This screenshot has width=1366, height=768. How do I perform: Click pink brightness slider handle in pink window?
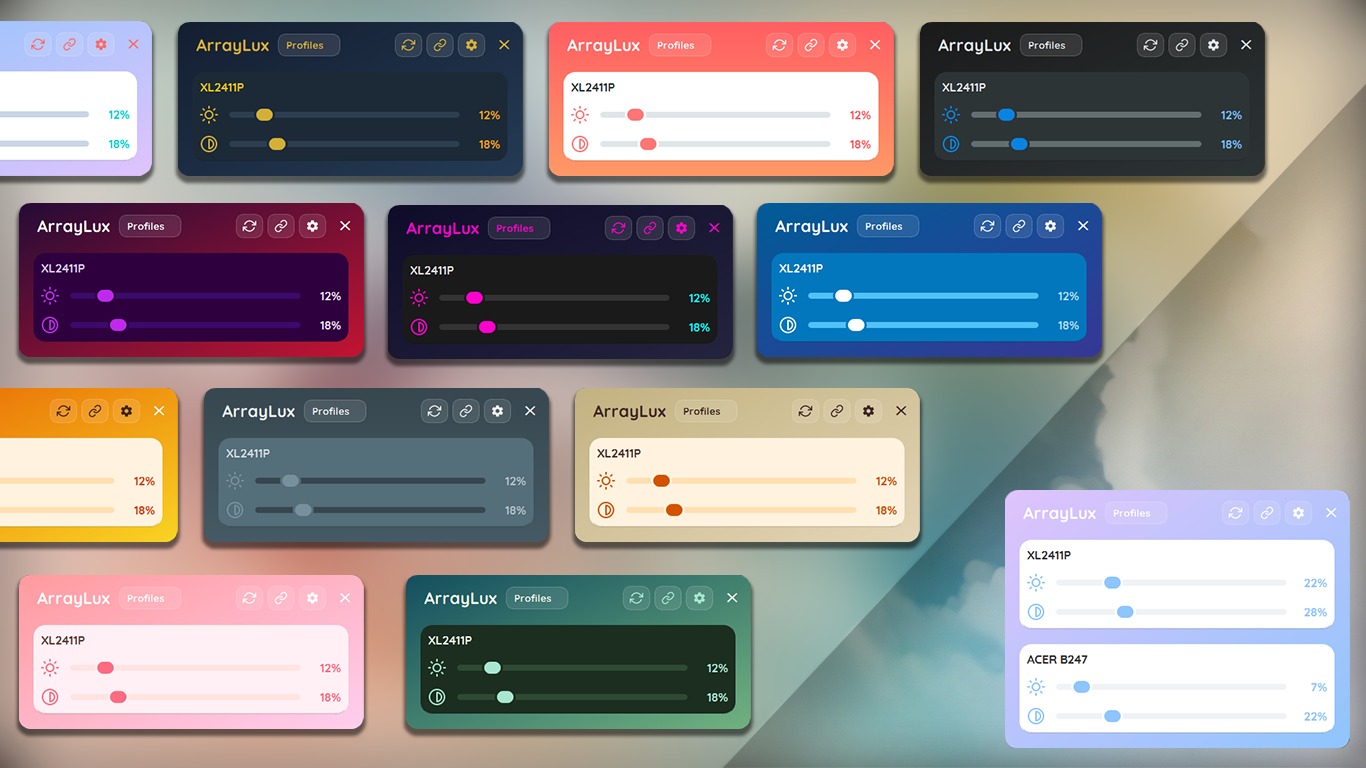[105, 668]
